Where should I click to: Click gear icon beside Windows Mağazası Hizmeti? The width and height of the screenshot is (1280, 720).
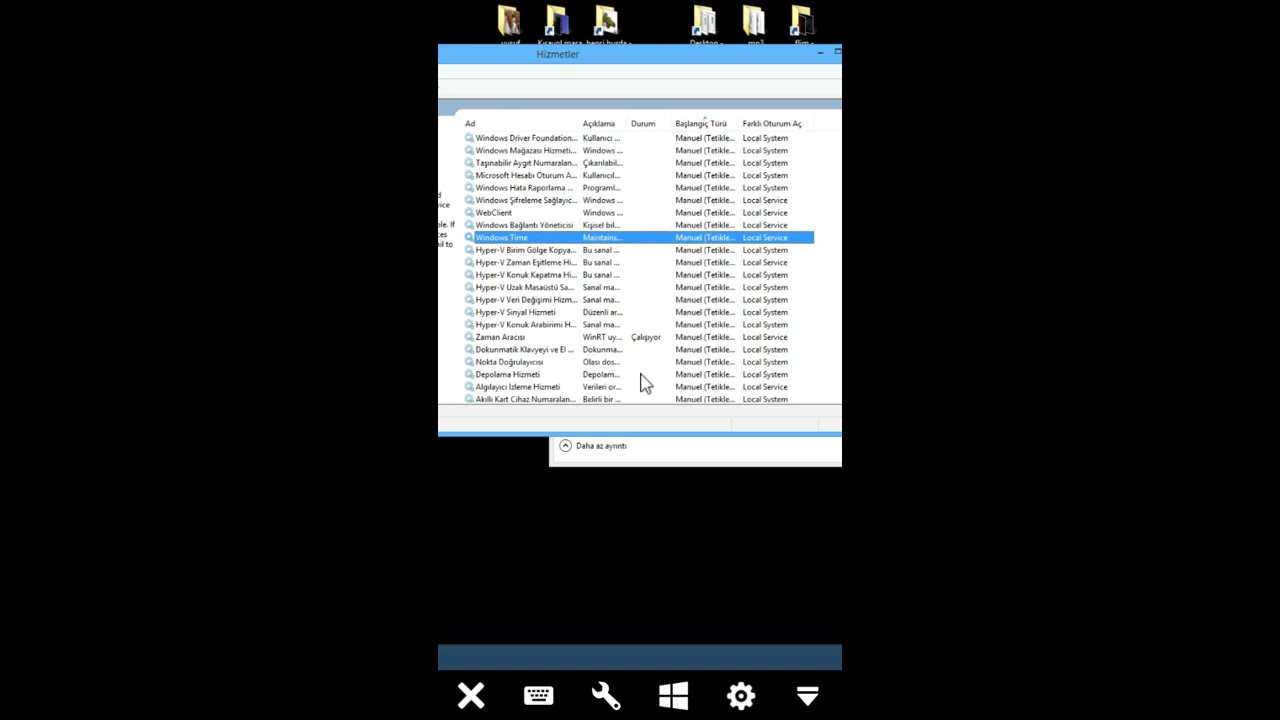pos(469,150)
